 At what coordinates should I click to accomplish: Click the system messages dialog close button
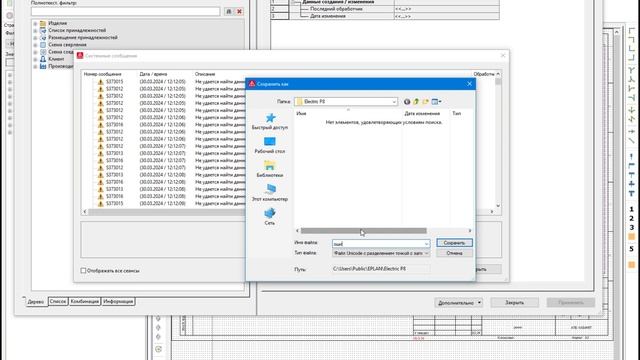tap(503, 56)
